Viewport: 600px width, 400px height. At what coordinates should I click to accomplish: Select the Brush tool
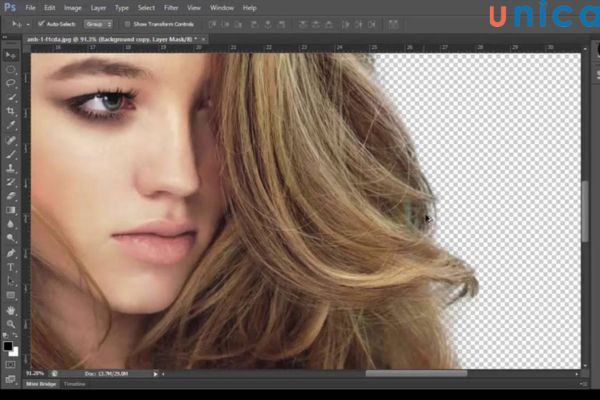(x=11, y=154)
